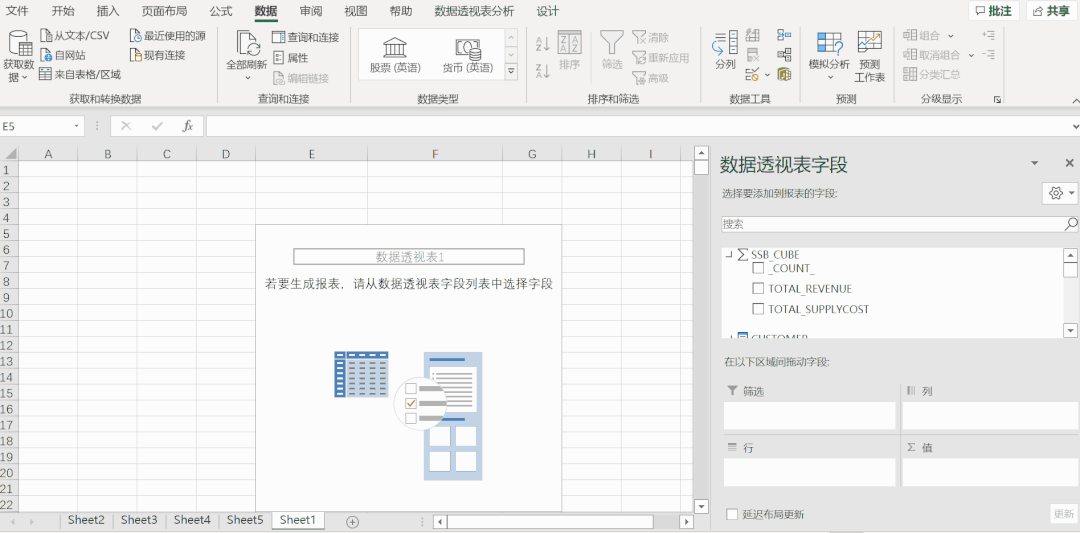Click the worksheet vertical scrollbar down arrow

click(x=701, y=505)
